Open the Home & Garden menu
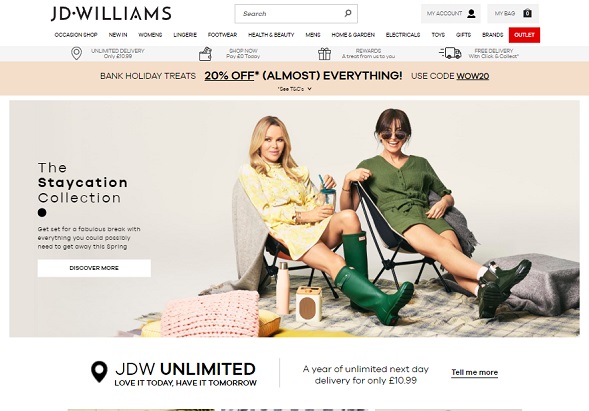 pyautogui.click(x=353, y=35)
